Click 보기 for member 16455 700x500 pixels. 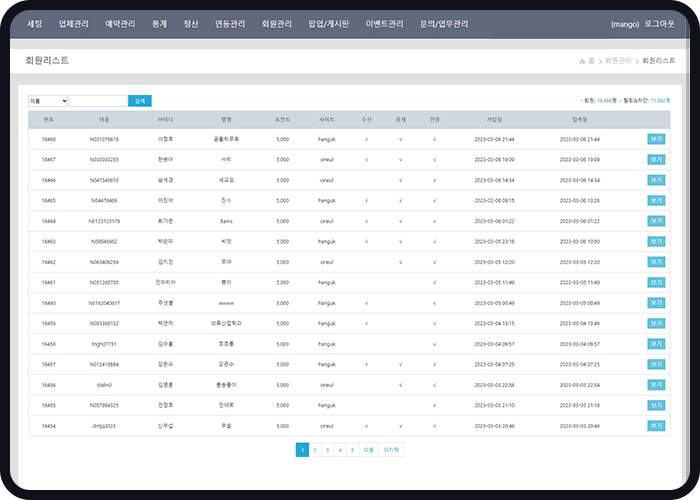coord(656,405)
